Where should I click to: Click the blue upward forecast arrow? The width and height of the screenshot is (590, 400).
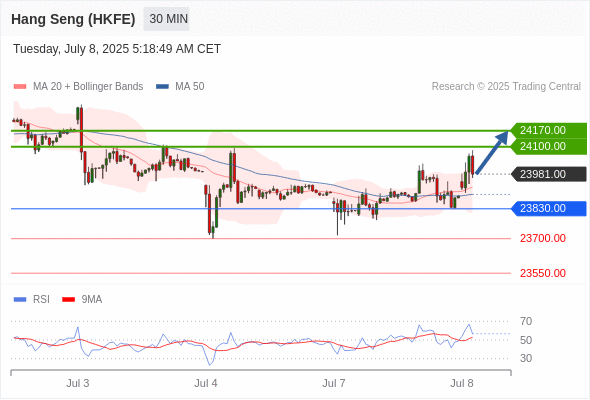(492, 152)
